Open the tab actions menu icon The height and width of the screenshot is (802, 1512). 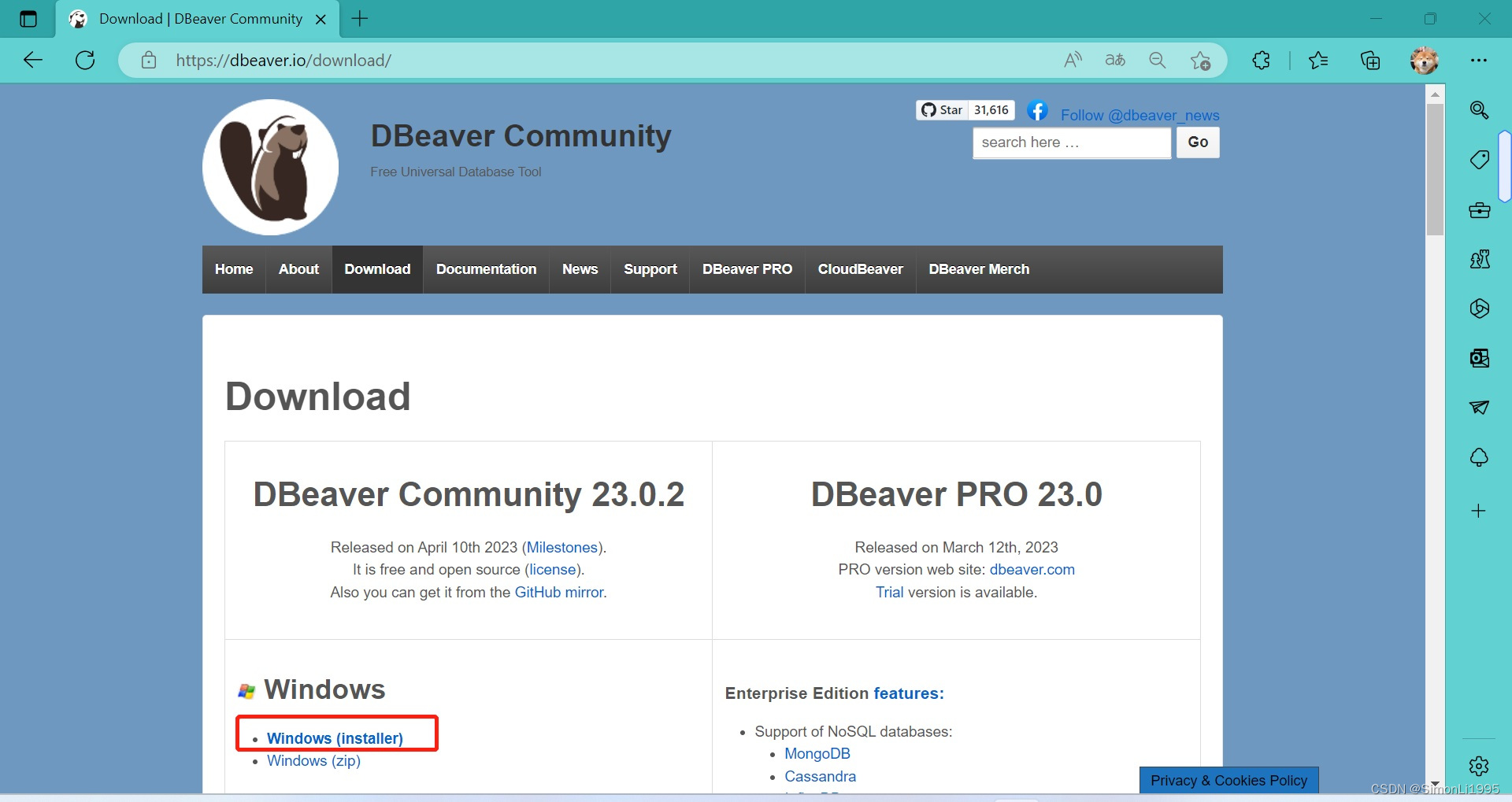pyautogui.click(x=28, y=19)
